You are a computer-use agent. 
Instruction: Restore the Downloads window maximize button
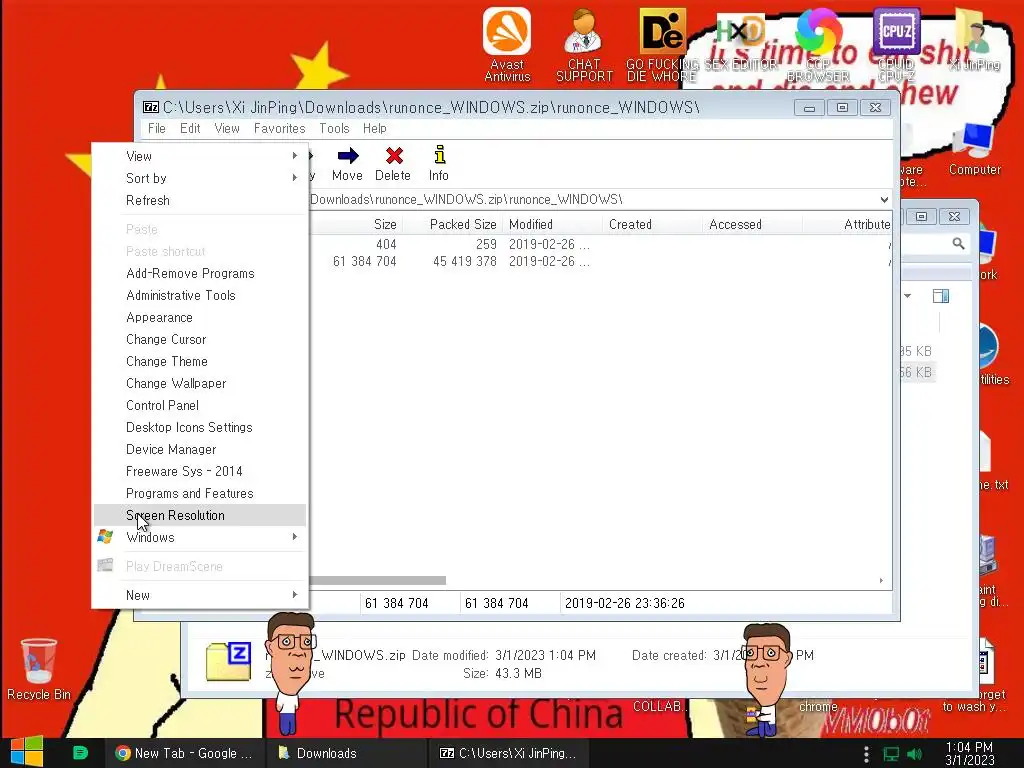[921, 216]
